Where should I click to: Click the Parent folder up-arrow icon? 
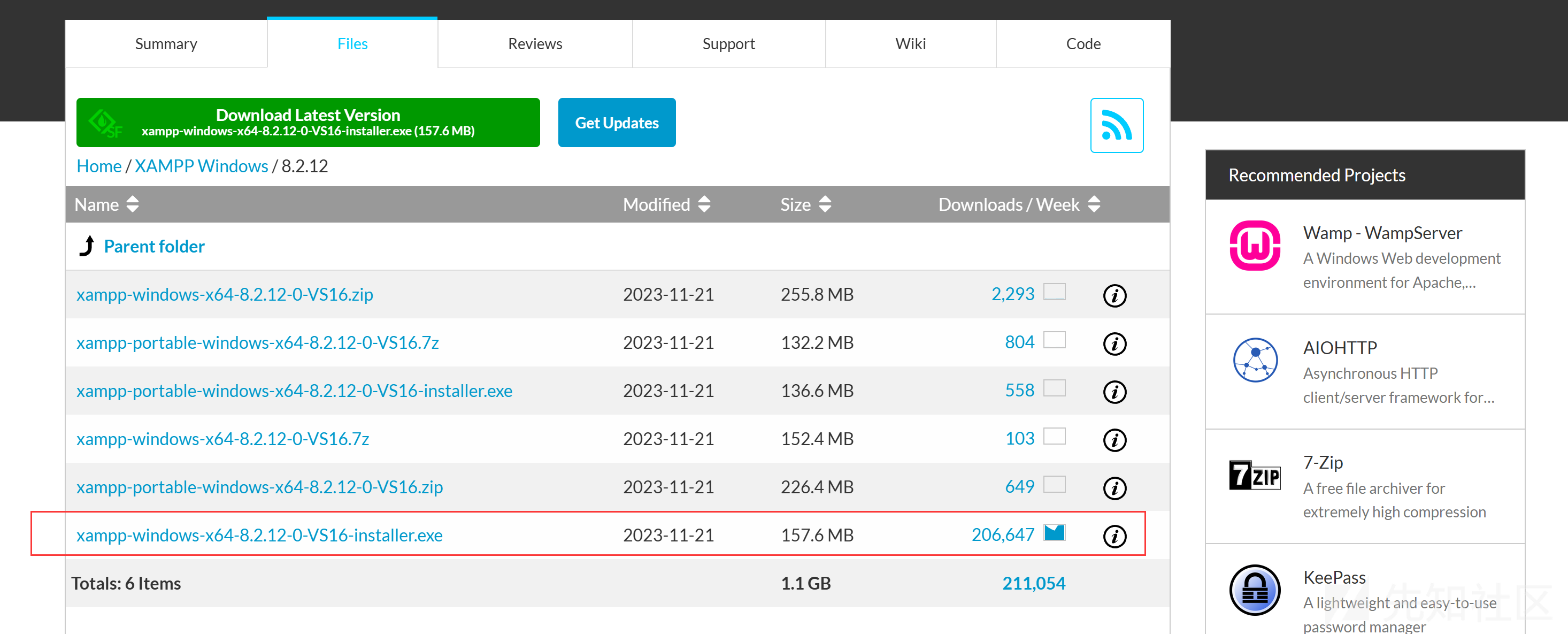tap(87, 246)
